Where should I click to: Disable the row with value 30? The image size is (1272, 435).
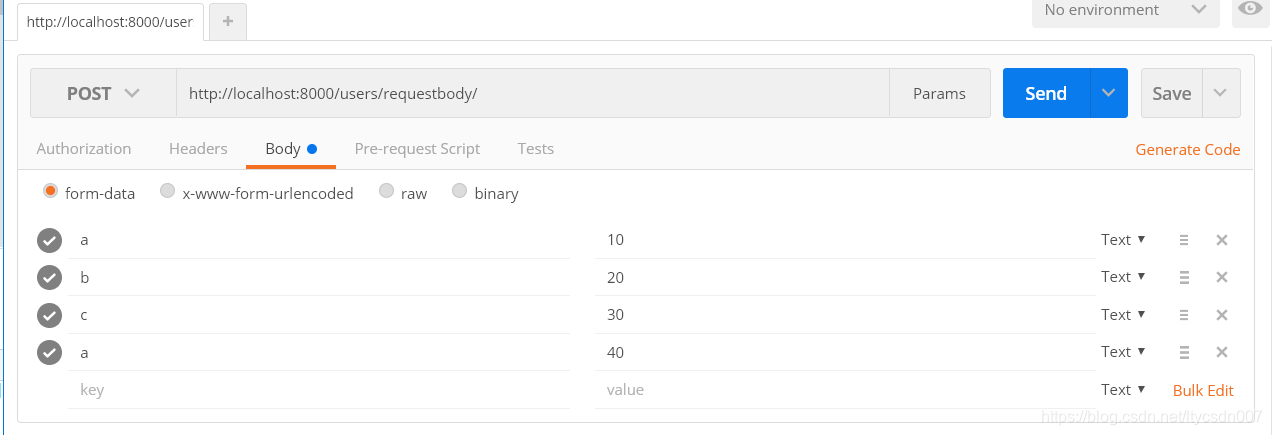tap(49, 315)
